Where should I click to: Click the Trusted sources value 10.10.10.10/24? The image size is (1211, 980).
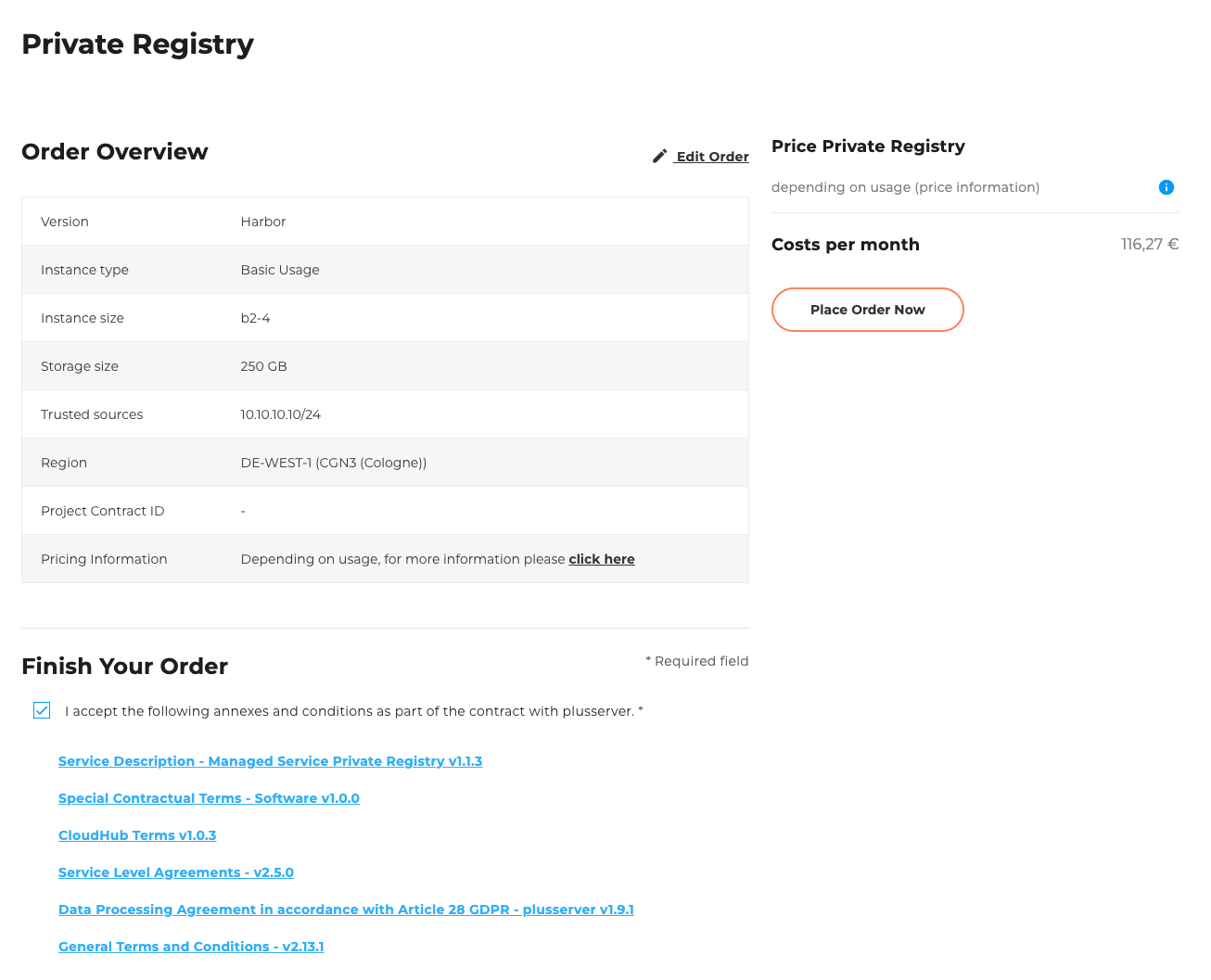point(280,414)
